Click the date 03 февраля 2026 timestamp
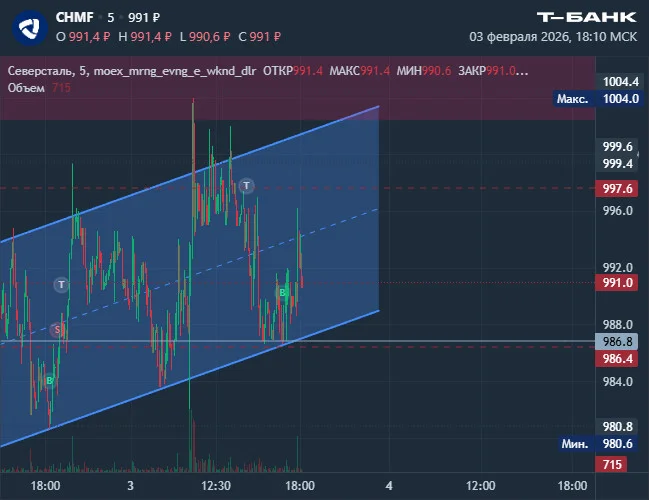The image size is (649, 500). pos(553,37)
